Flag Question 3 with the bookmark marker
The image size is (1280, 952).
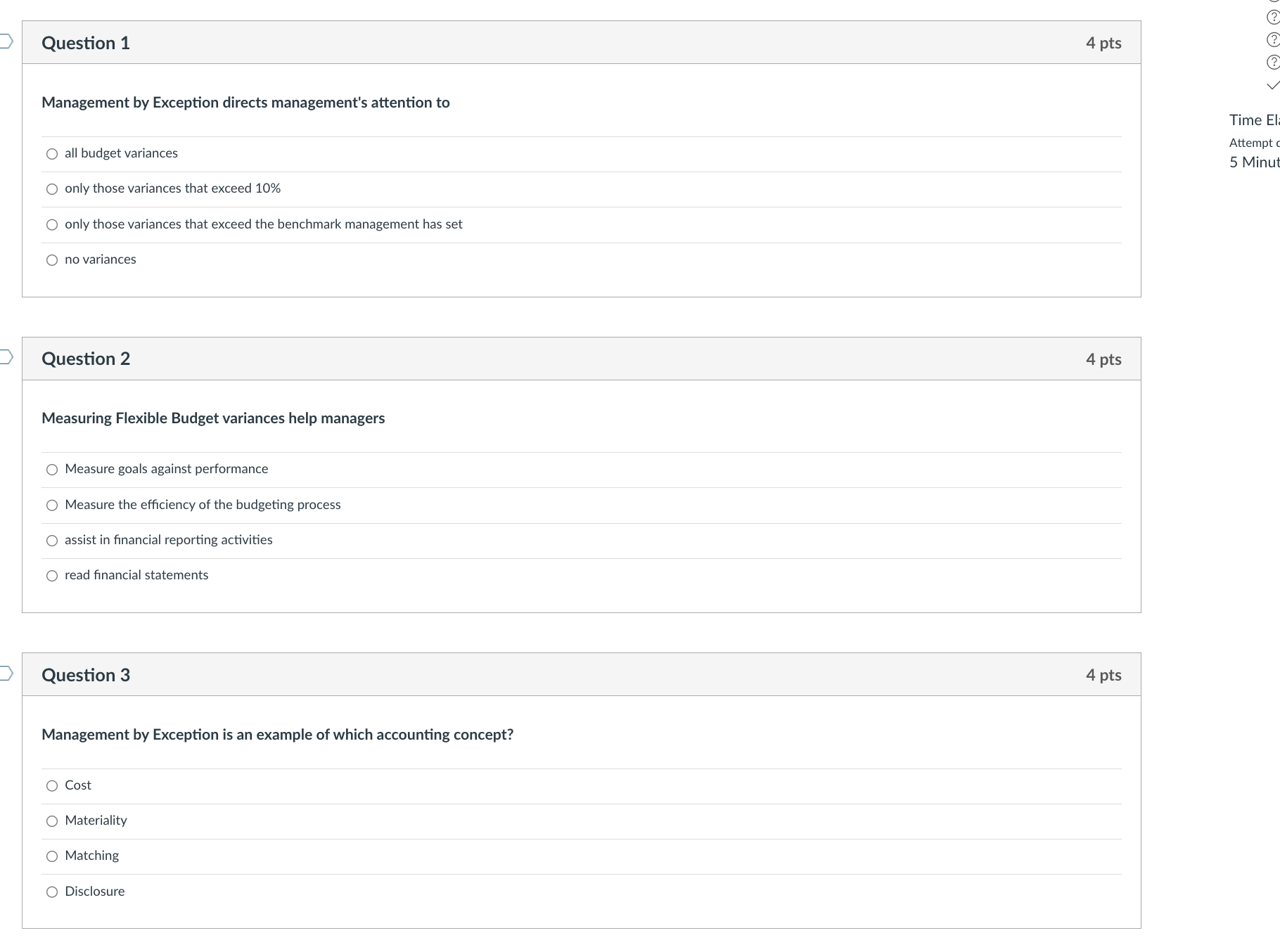tap(5, 674)
